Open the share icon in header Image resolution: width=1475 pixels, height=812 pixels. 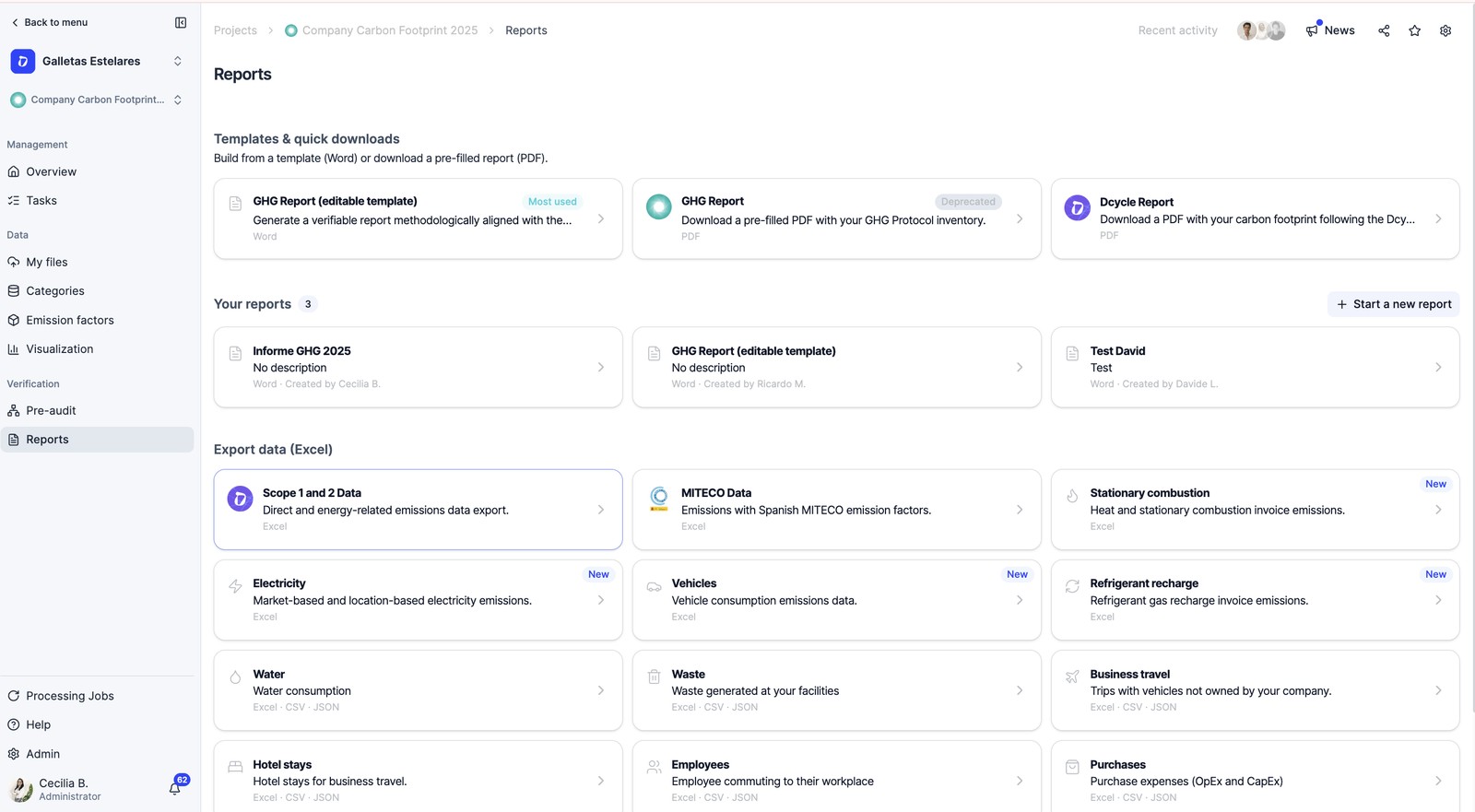[x=1384, y=30]
